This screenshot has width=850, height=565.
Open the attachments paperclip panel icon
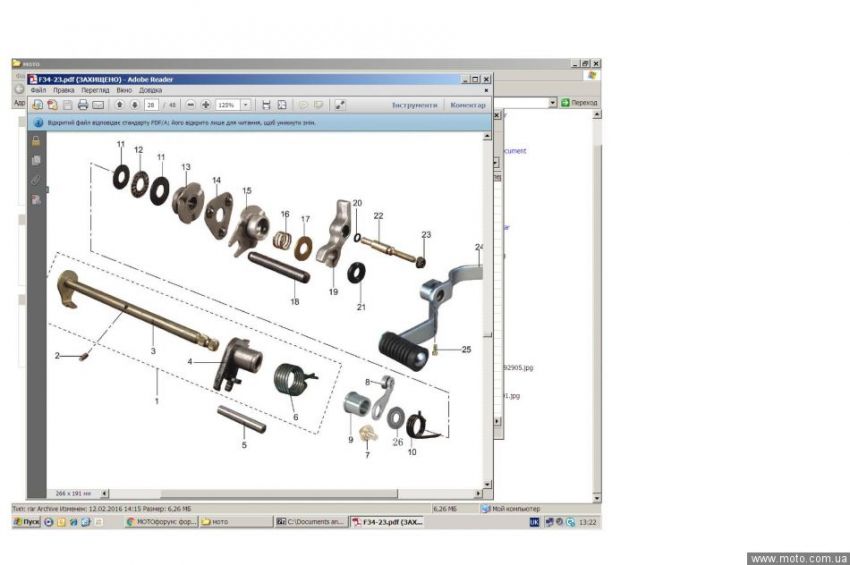36,180
